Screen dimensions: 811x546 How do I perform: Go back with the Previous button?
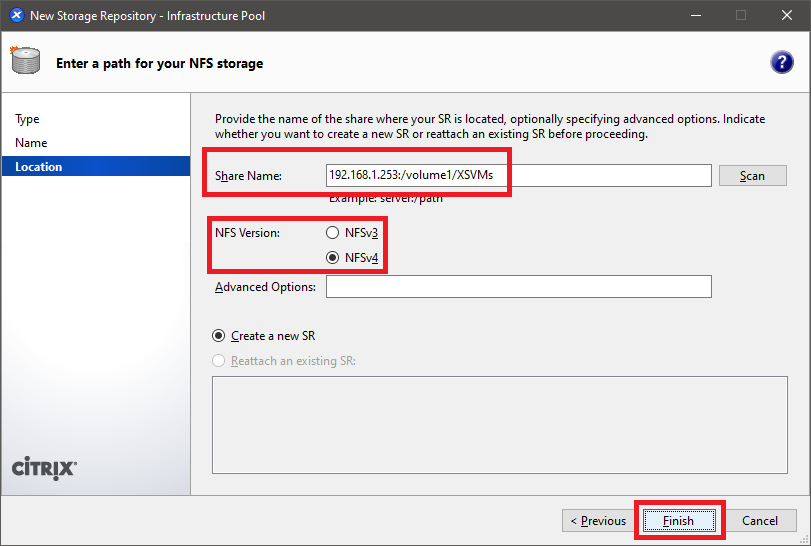[x=598, y=520]
